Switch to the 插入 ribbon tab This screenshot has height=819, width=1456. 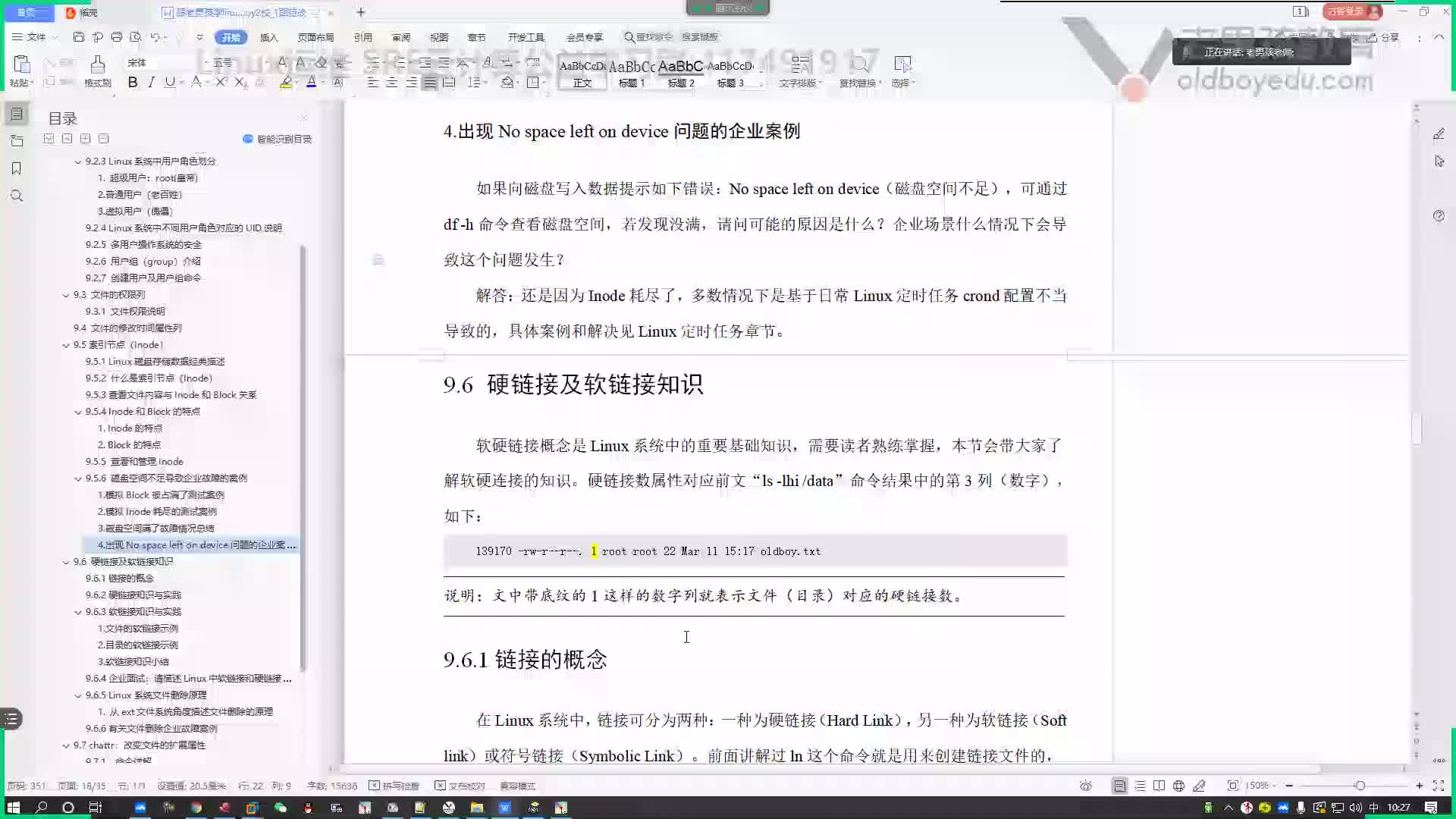point(269,37)
